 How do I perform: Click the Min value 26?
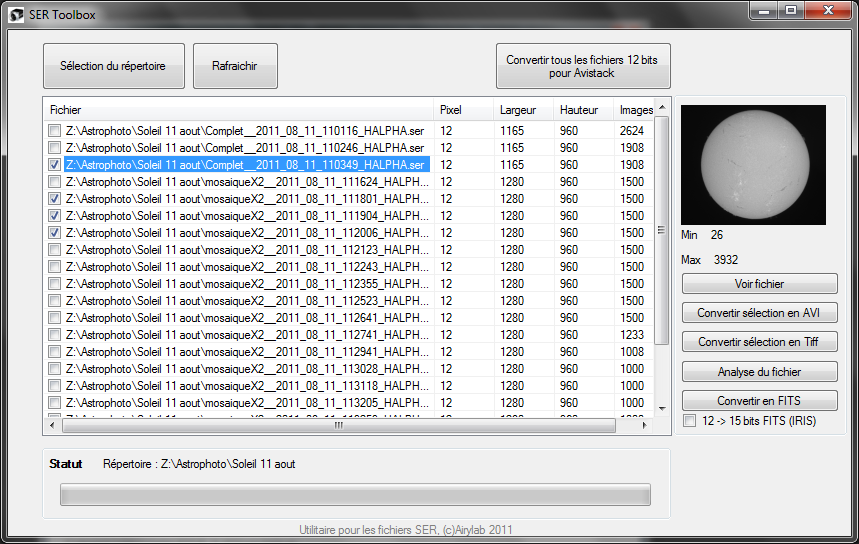tap(717, 235)
